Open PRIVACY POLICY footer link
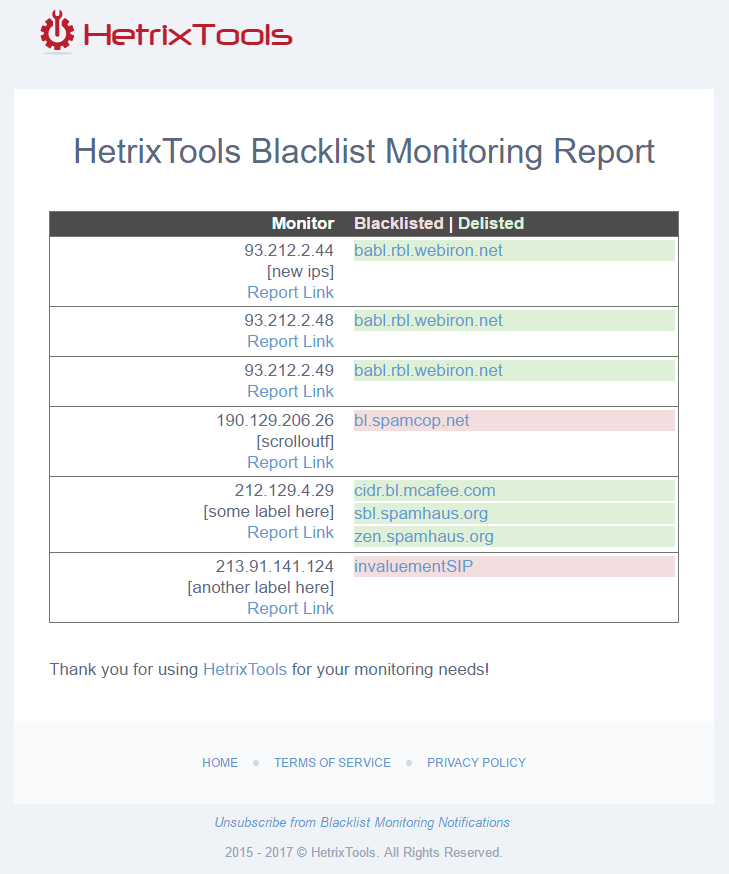 click(476, 762)
